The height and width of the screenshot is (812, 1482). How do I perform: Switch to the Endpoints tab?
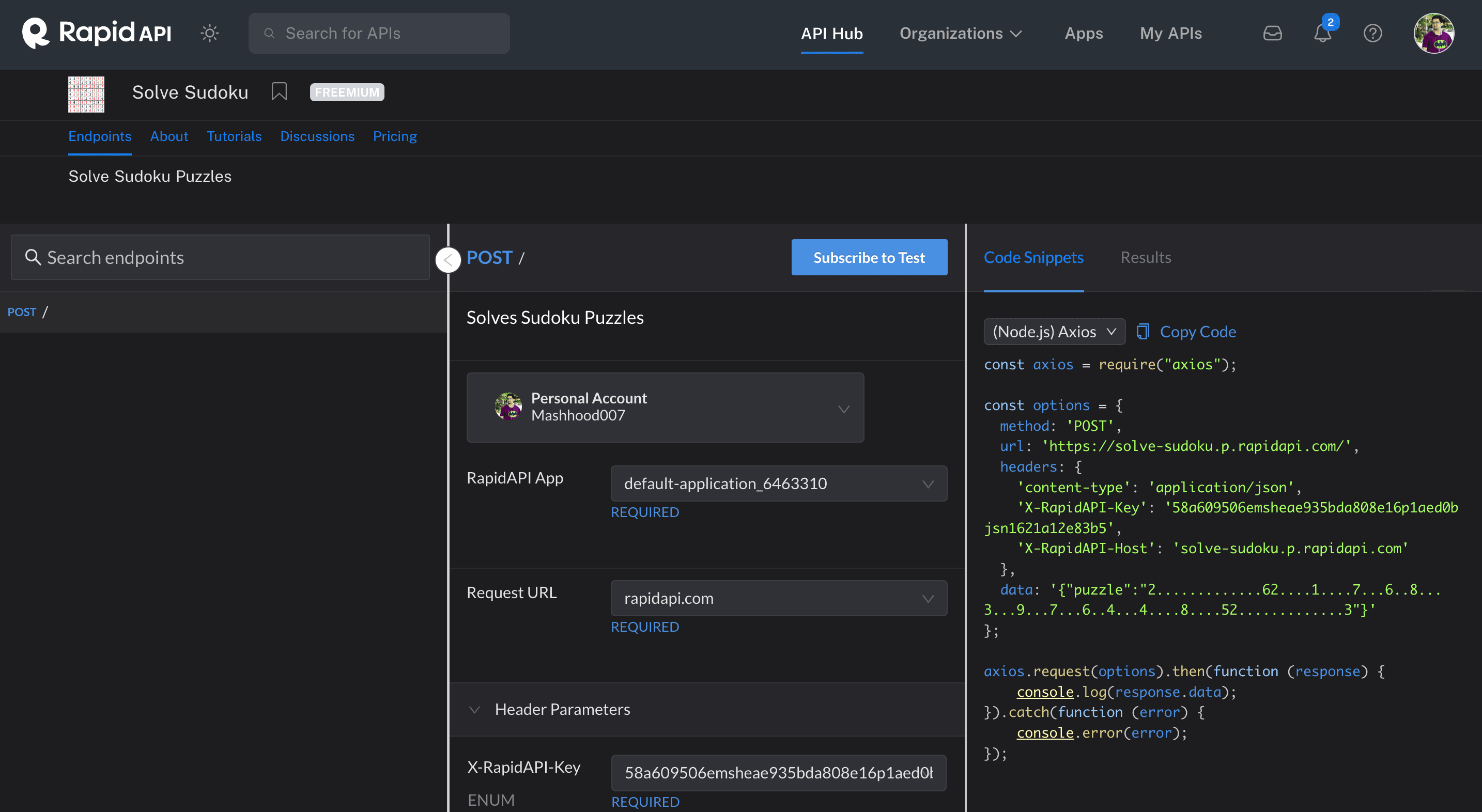[x=100, y=136]
